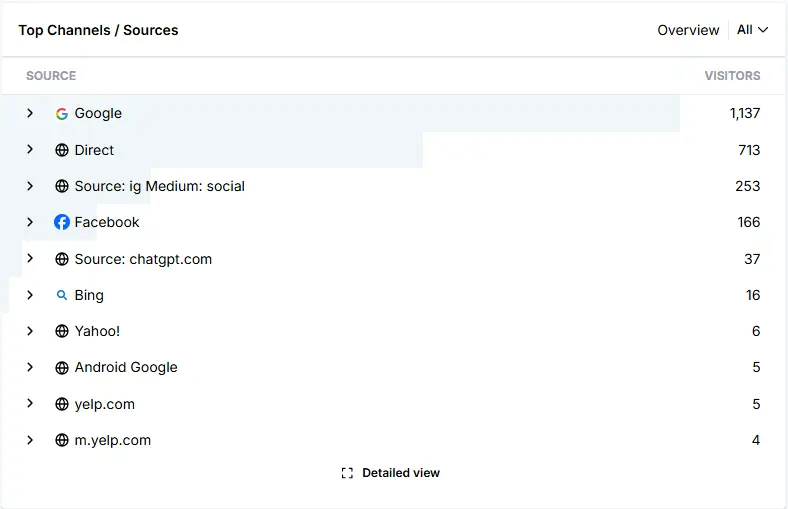788x509 pixels.
Task: Select the Yahoo! source name
Action: tap(97, 331)
